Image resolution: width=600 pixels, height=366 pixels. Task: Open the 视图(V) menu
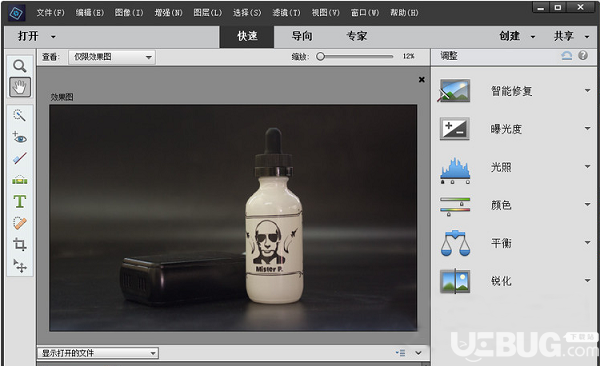tap(326, 13)
